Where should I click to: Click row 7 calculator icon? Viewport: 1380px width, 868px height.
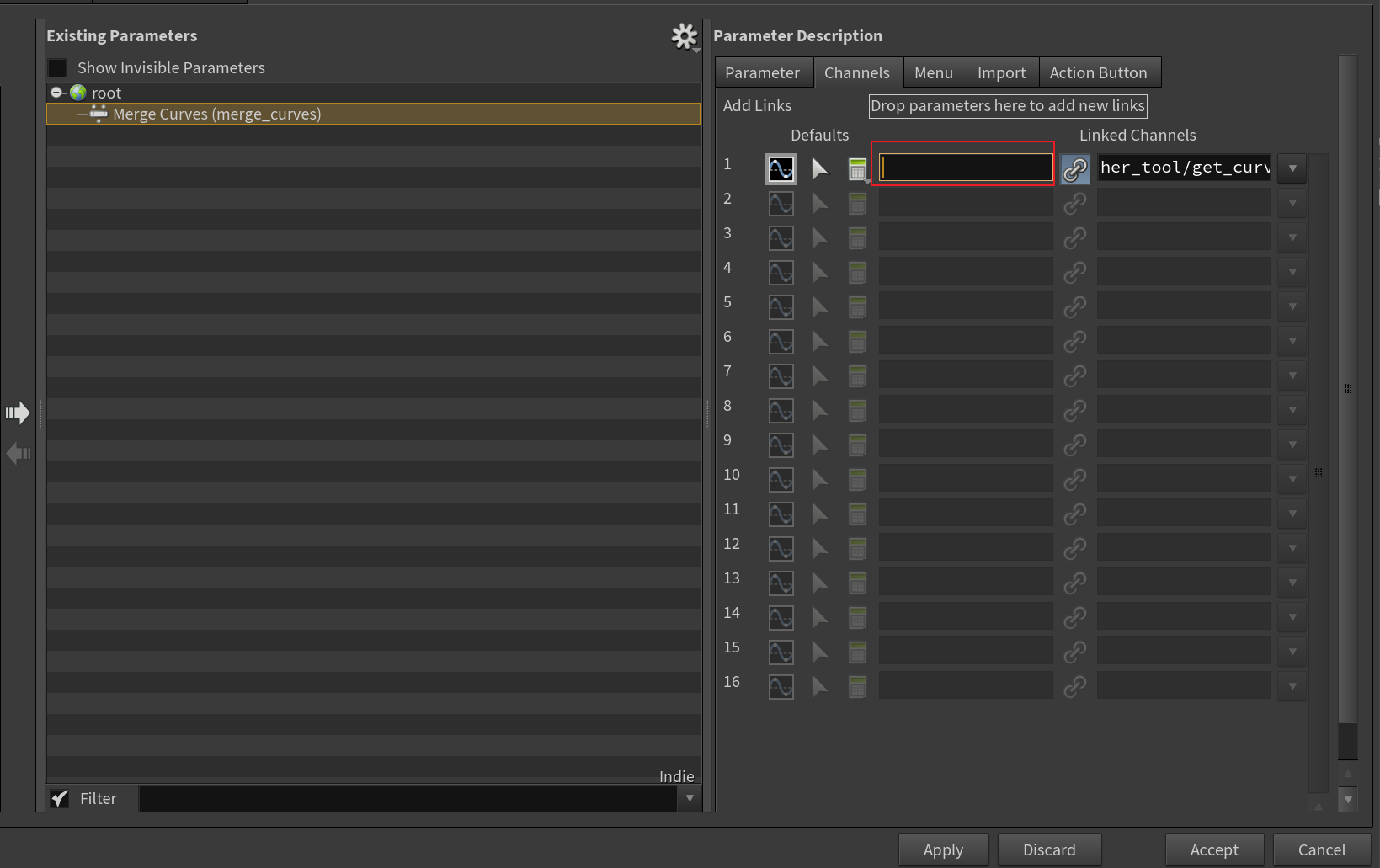[x=858, y=376]
